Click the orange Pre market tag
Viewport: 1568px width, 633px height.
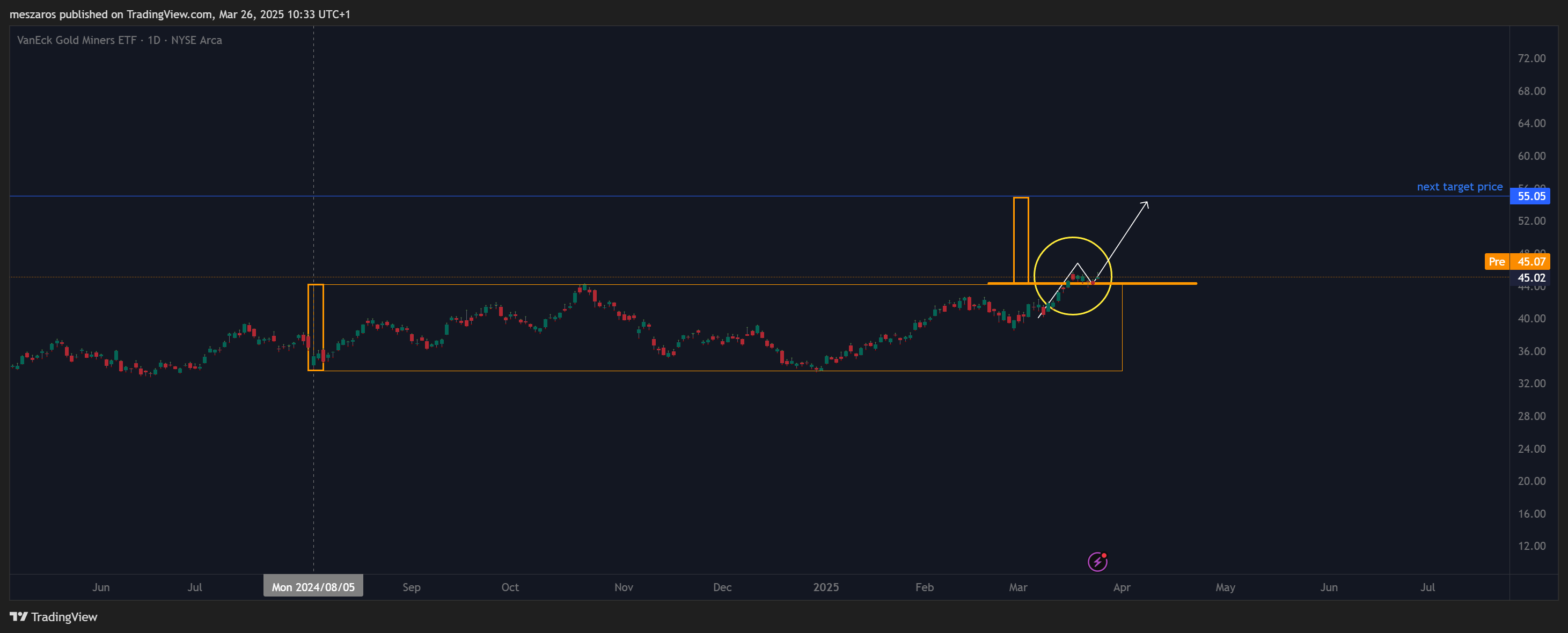[x=1497, y=262]
